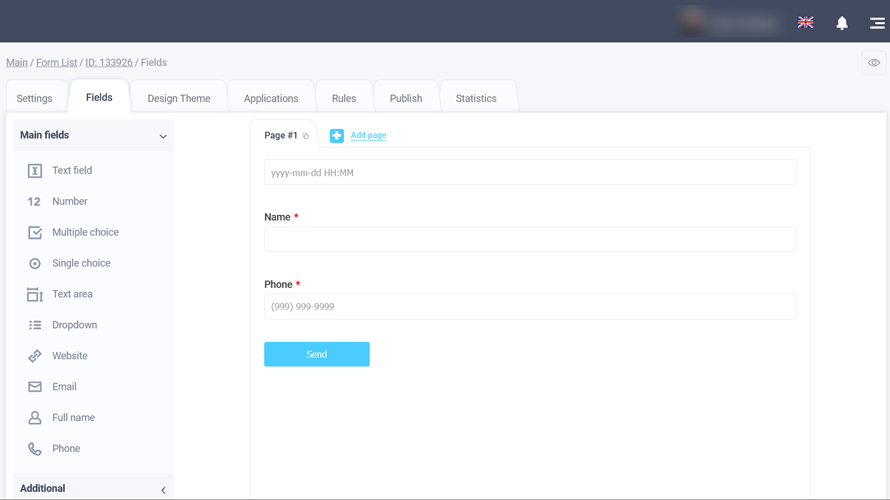Select the Text field icon
Viewport: 890px width, 500px height.
35,171
